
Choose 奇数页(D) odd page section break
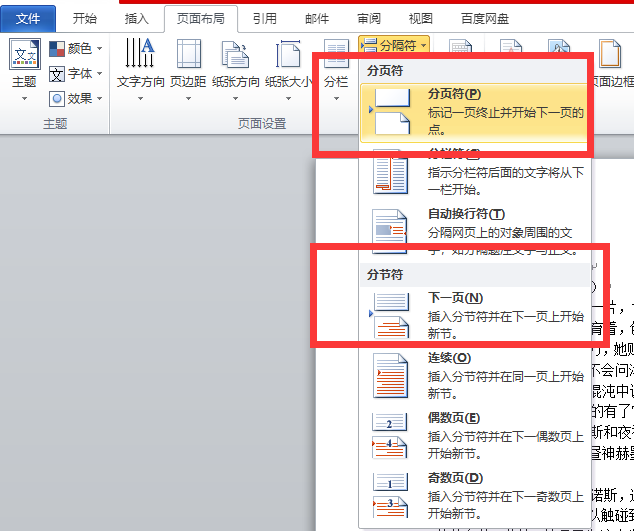pos(473,496)
